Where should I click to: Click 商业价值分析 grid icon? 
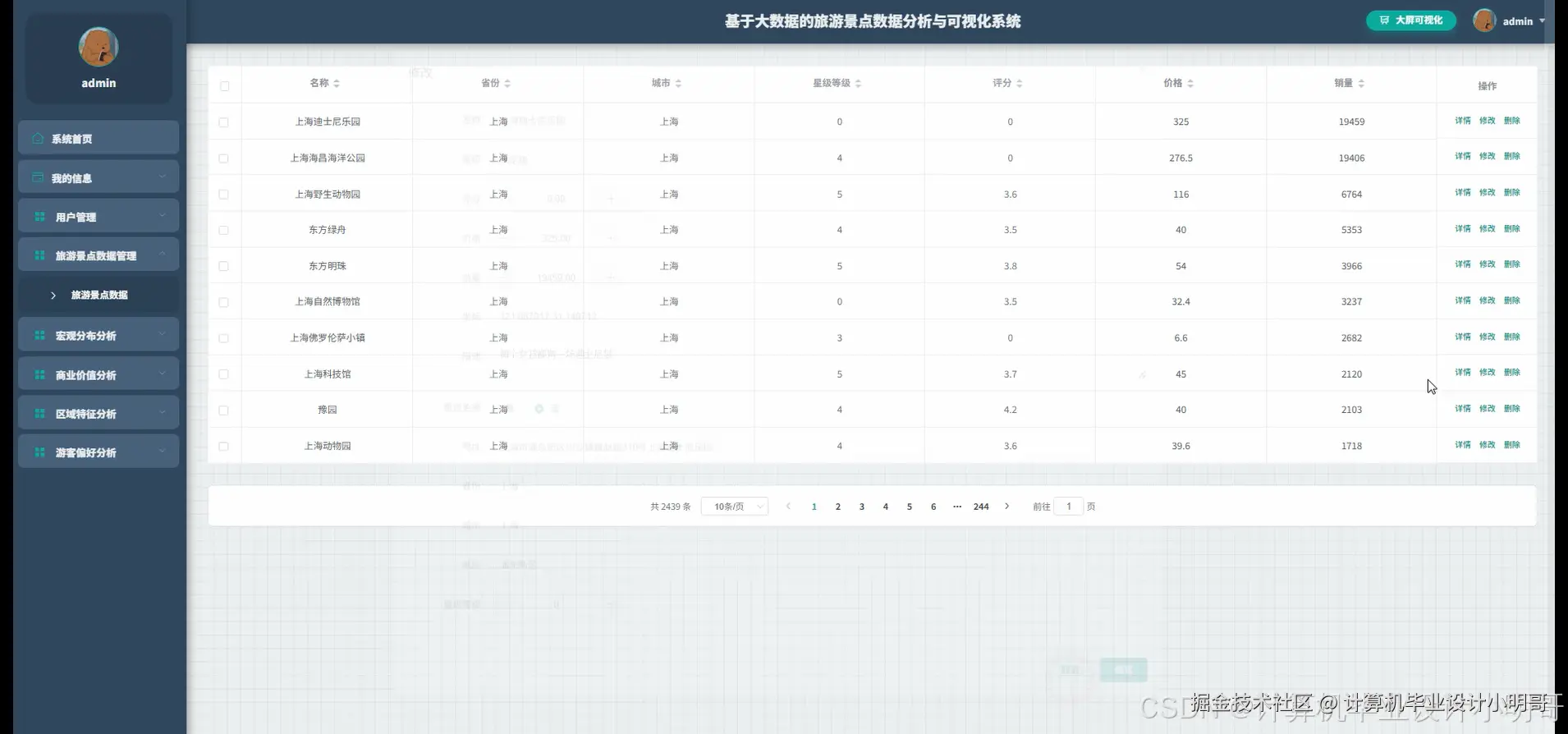tap(39, 374)
